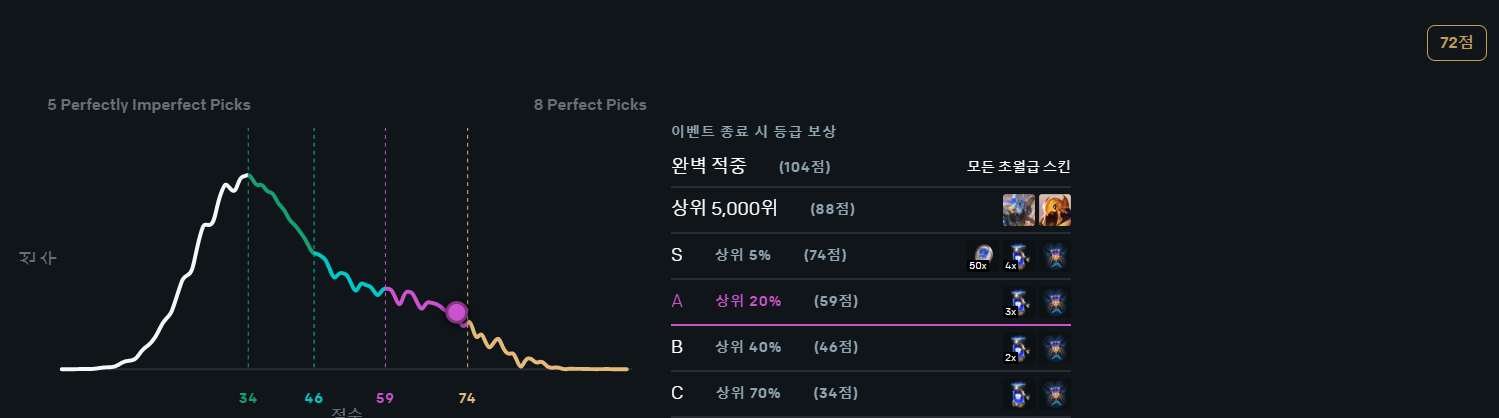The height and width of the screenshot is (418, 1499).
Task: Select the blue champion skin reward thumbnail
Action: 1019,210
